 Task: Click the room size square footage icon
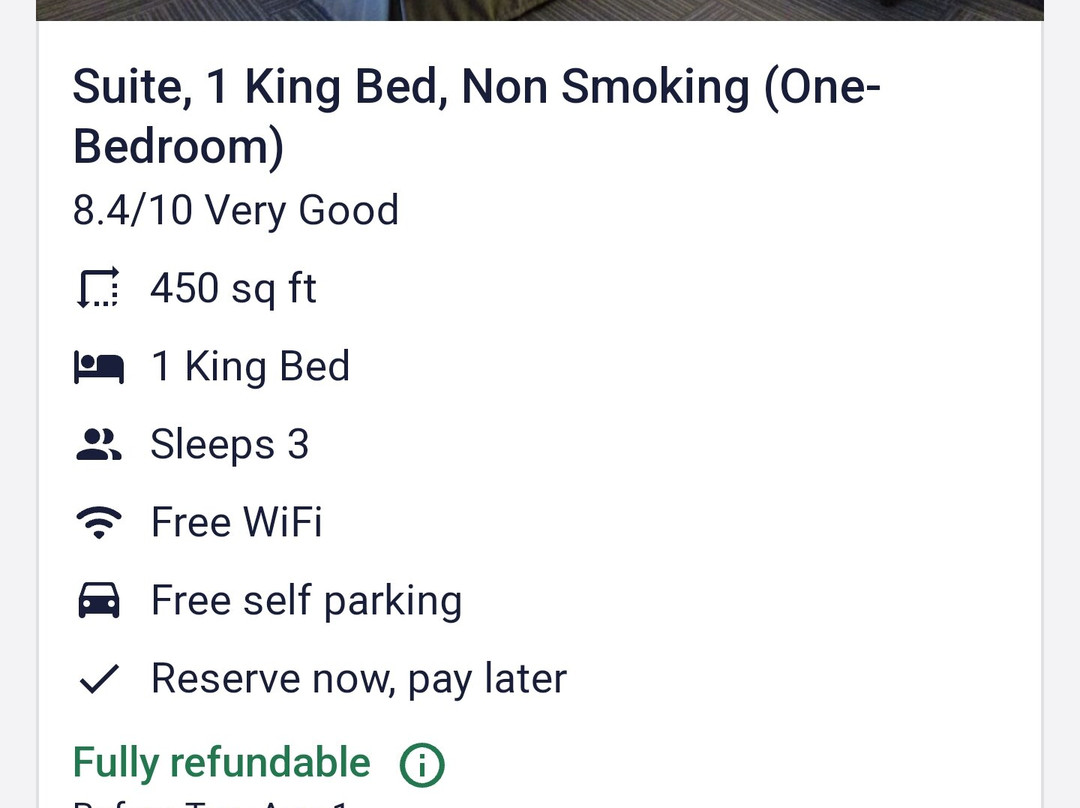click(x=98, y=287)
